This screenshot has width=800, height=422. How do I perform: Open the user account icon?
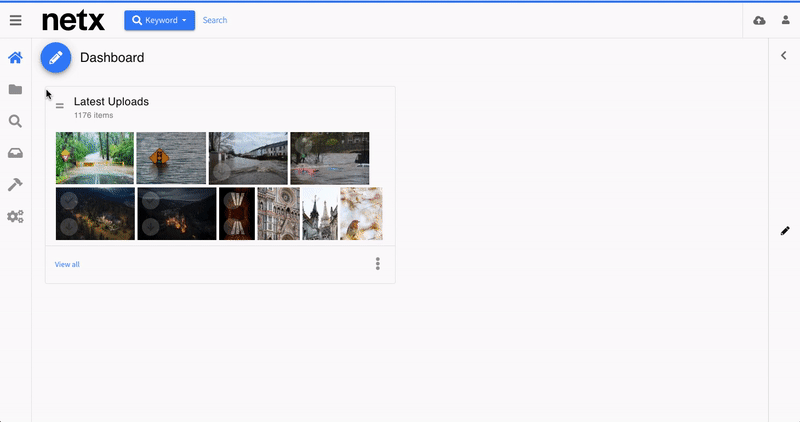pos(785,20)
